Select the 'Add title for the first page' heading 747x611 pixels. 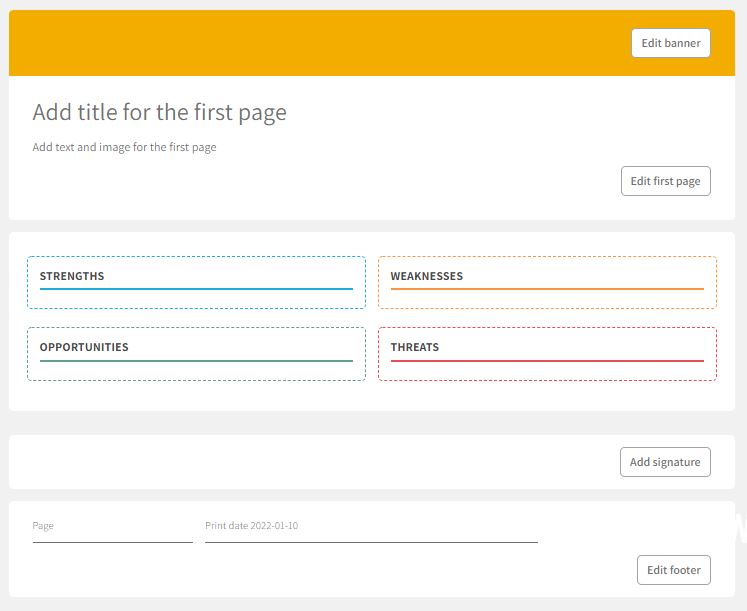coord(159,112)
